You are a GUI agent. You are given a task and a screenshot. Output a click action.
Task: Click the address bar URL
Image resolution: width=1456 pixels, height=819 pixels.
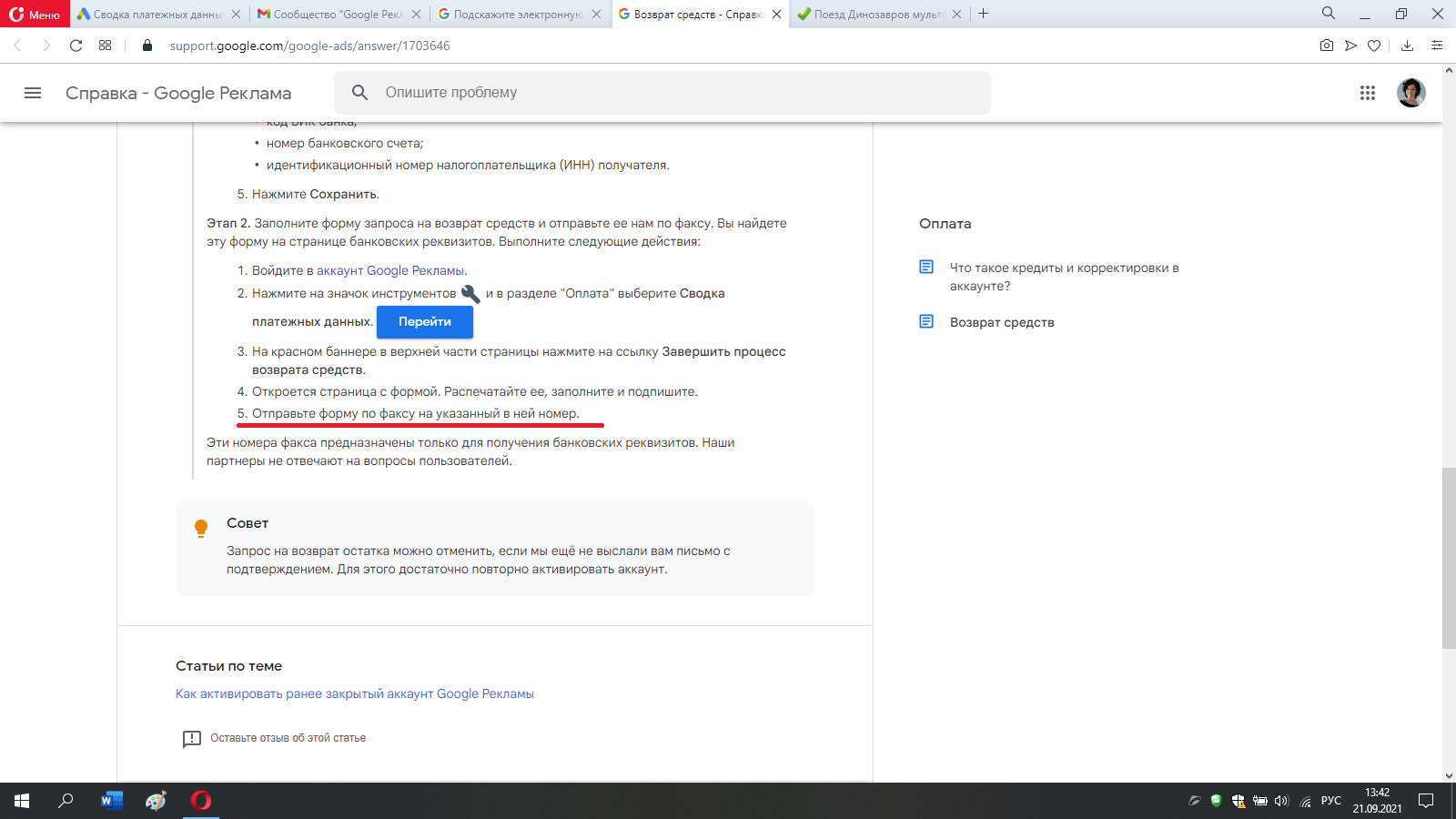coord(309,45)
